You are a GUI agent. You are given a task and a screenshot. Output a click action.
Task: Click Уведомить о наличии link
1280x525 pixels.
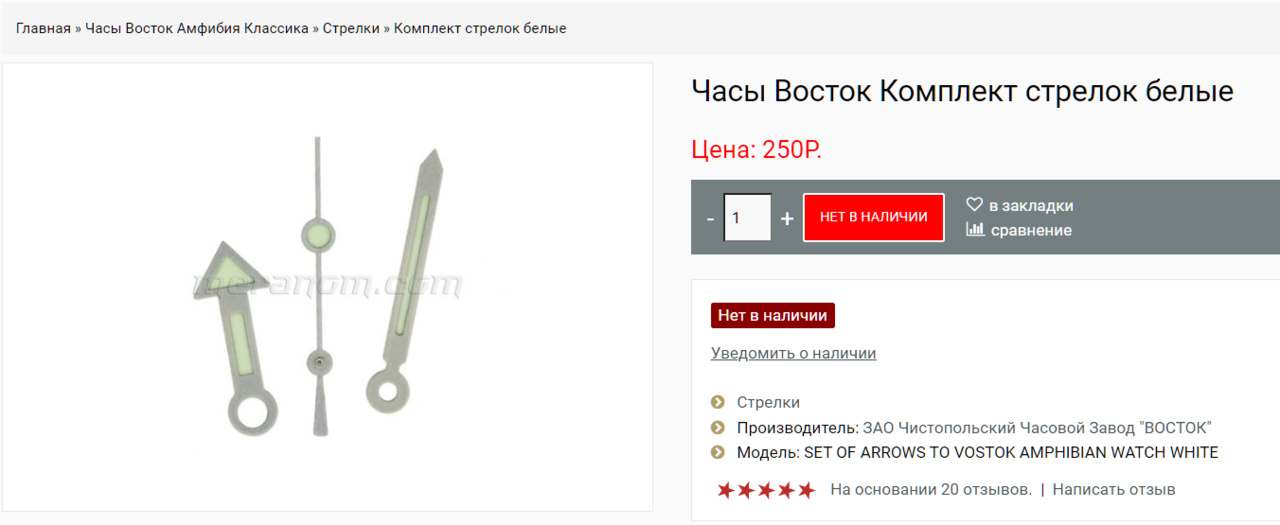[793, 353]
